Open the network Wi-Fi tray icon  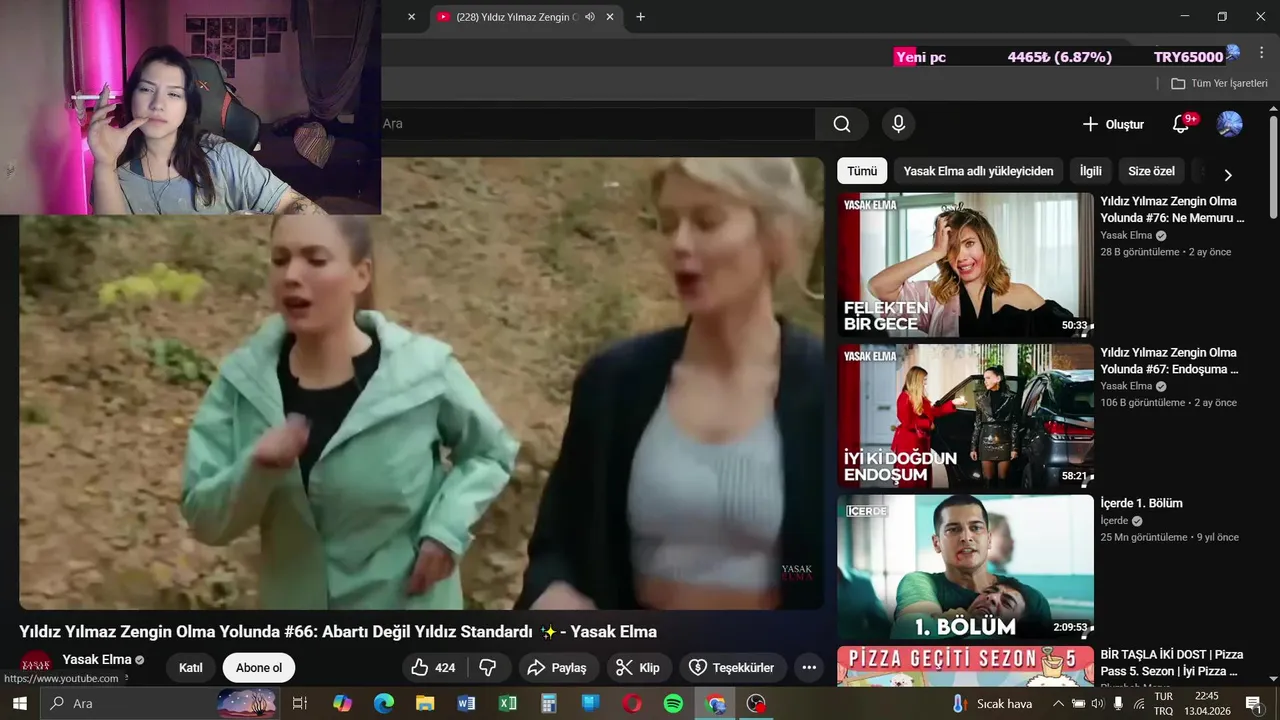pyautogui.click(x=1139, y=704)
